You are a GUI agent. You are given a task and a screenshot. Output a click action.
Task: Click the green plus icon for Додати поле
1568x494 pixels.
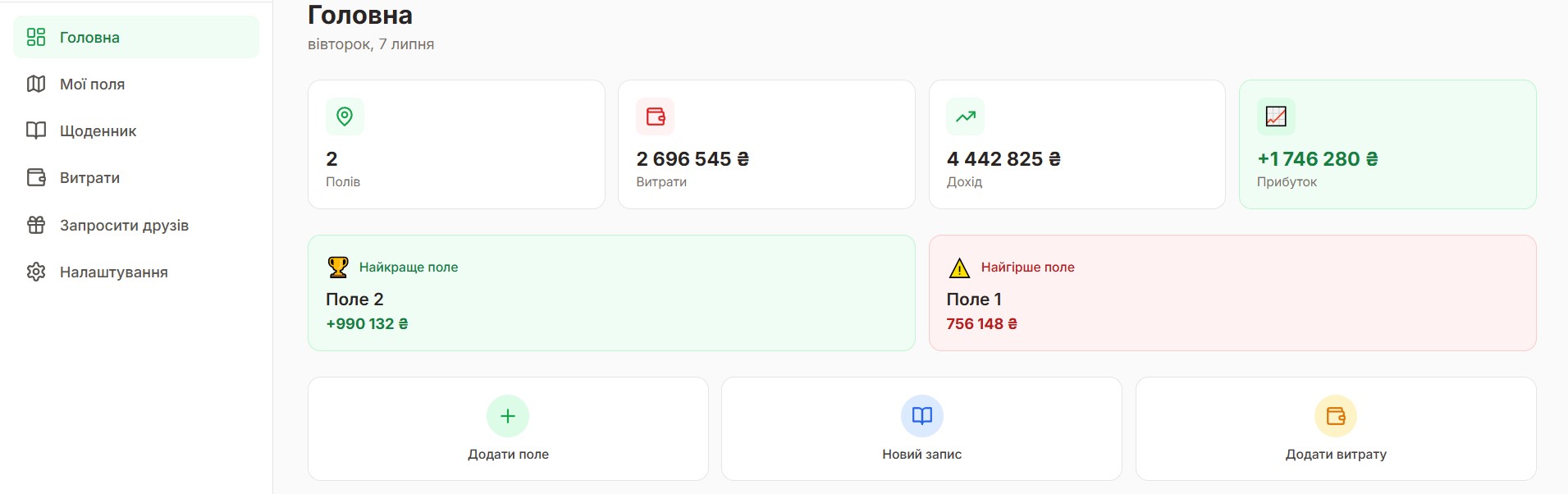(x=508, y=416)
